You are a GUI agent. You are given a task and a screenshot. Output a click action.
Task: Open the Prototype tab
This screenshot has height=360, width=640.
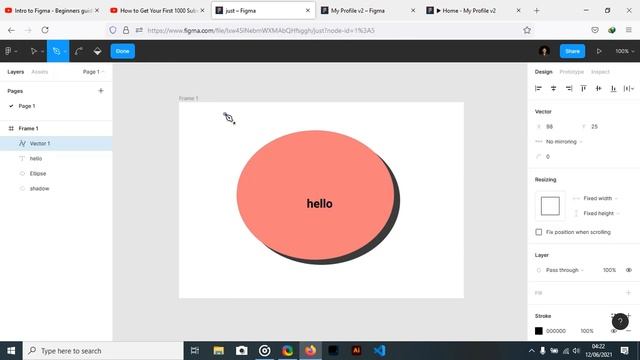point(571,72)
